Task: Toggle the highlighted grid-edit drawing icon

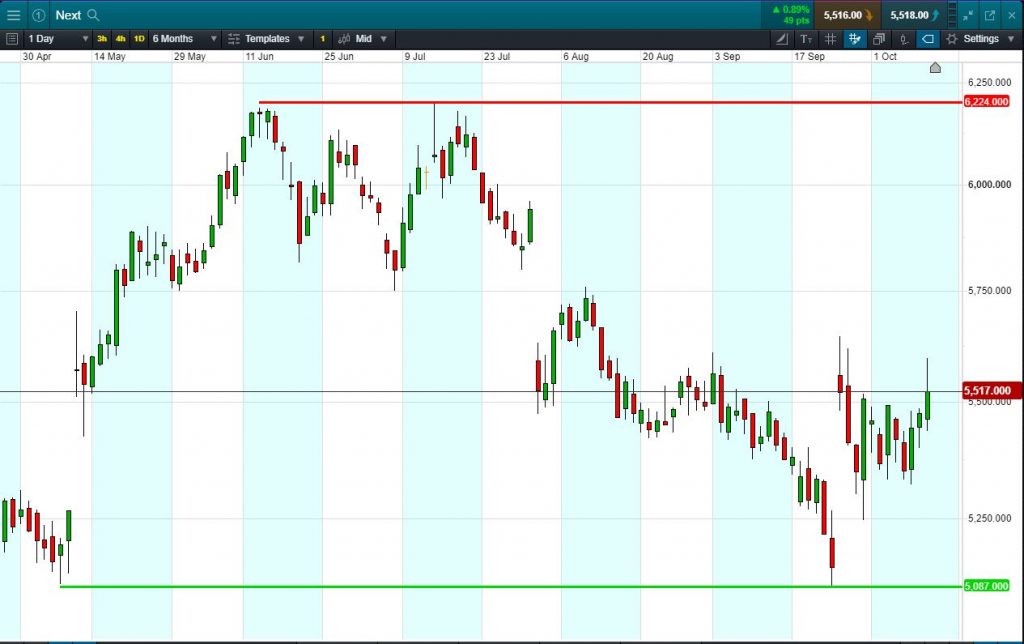Action: click(854, 39)
